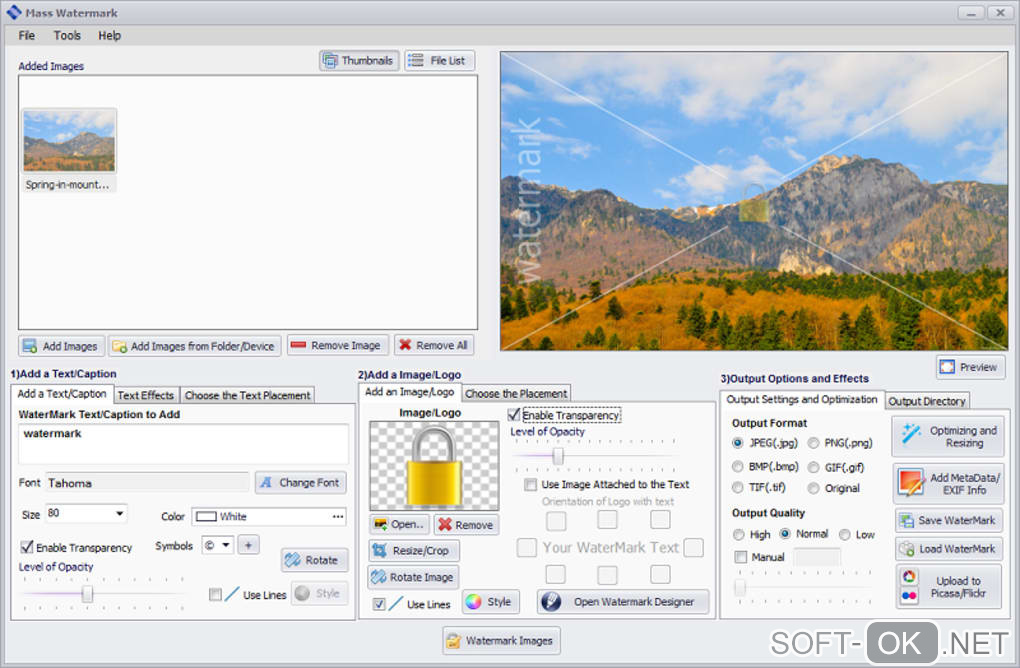
Task: Click disabled text lines Style button
Action: (x=319, y=593)
